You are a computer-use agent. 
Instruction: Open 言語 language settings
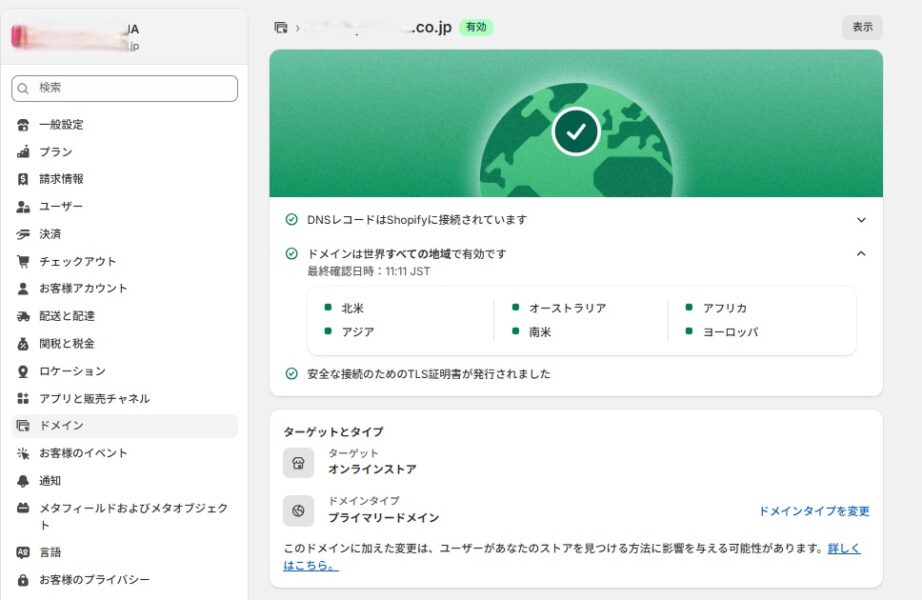(x=50, y=552)
